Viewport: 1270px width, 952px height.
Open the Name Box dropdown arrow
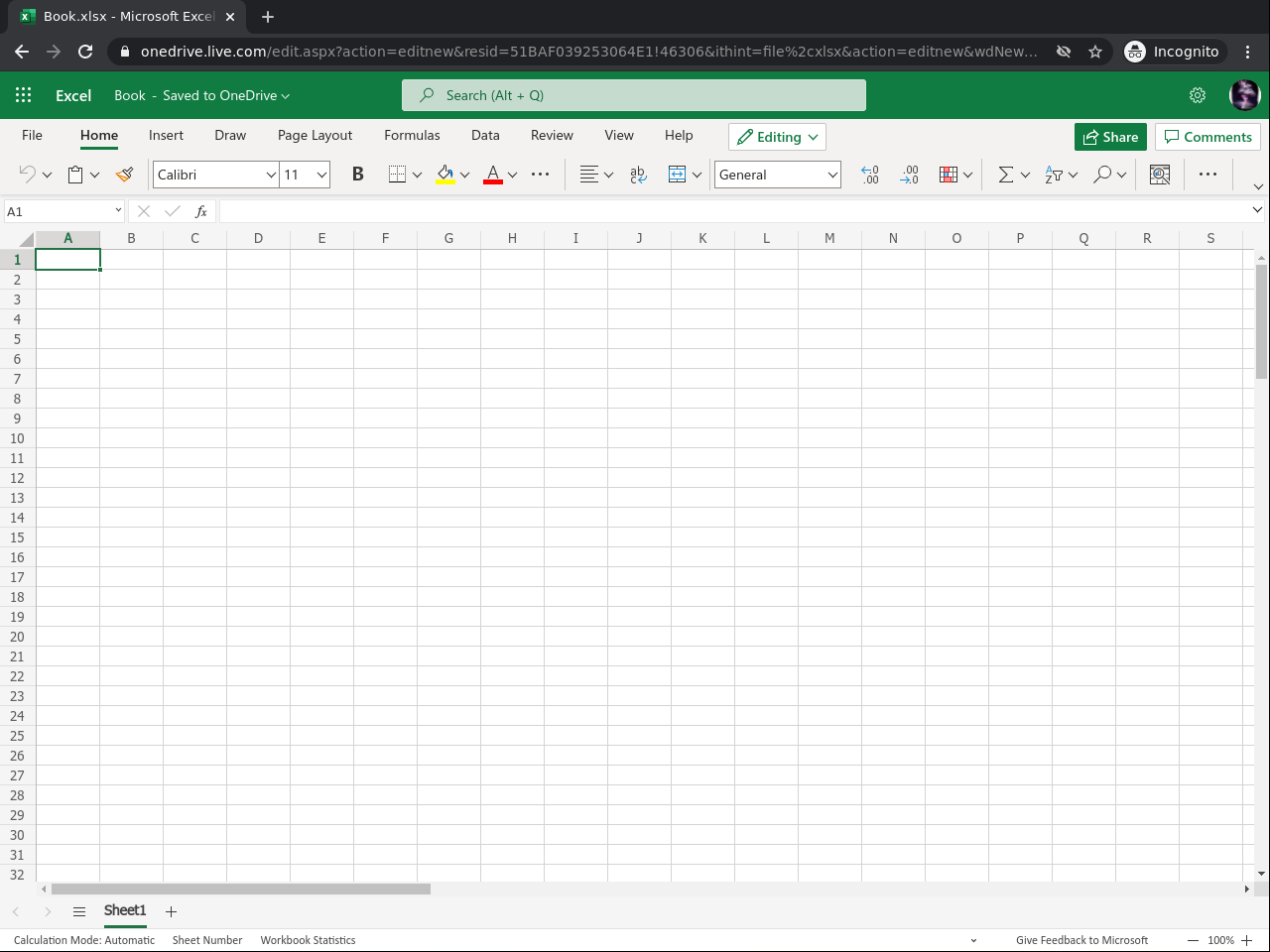point(118,210)
